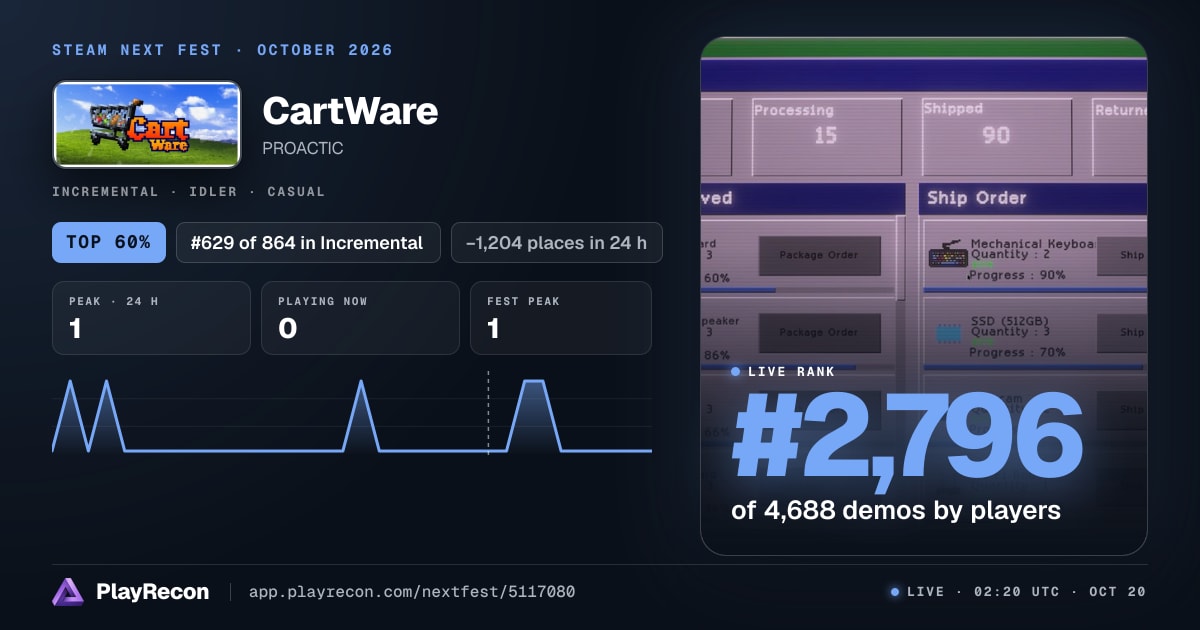The image size is (1200, 630).
Task: Open the CartWare game capsule image
Action: coord(147,124)
